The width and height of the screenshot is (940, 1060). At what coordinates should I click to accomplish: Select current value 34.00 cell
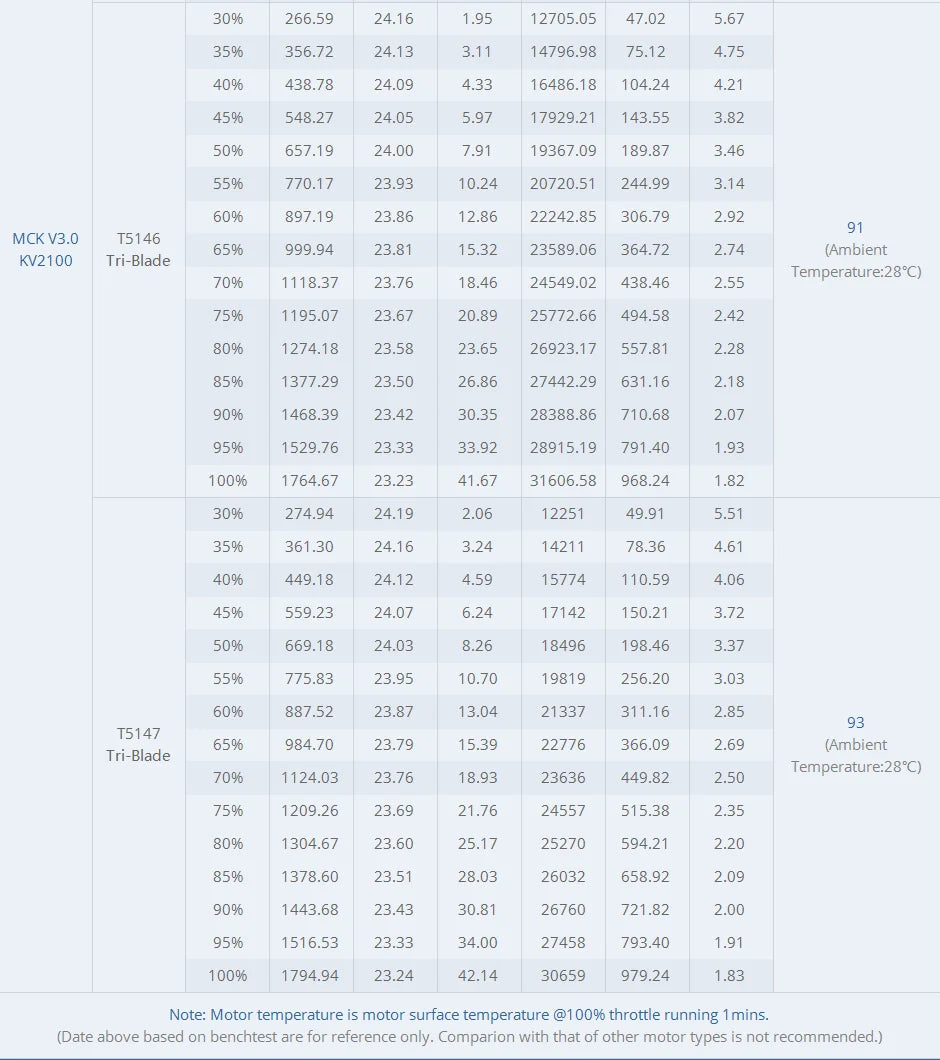477,942
